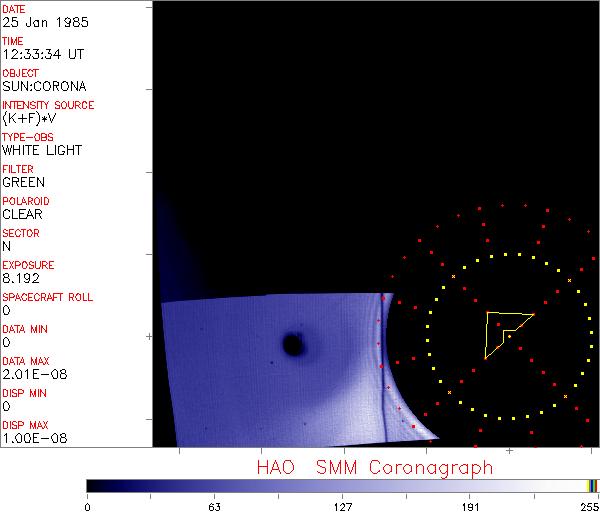The height and width of the screenshot is (512, 600).
Task: Click the GREEN filter value
Action: coord(23,183)
